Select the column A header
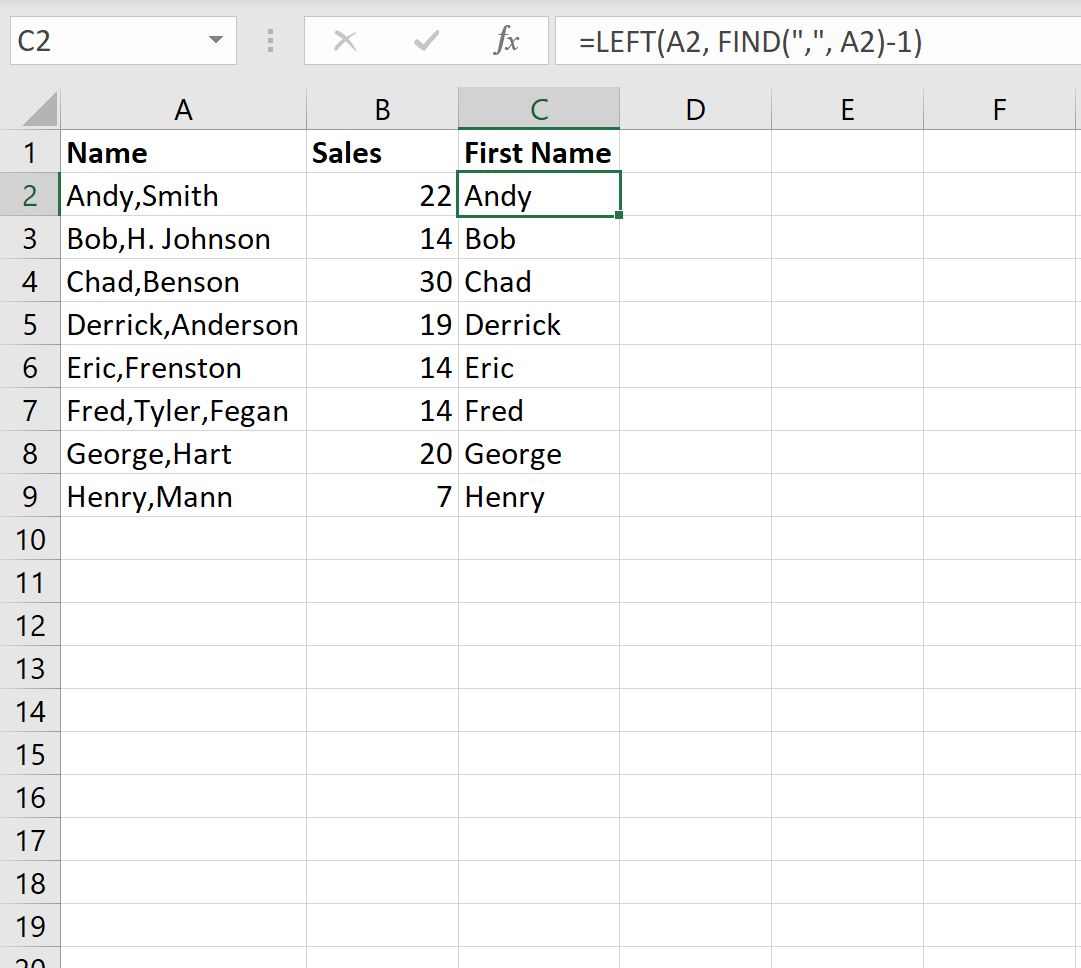 pos(183,109)
